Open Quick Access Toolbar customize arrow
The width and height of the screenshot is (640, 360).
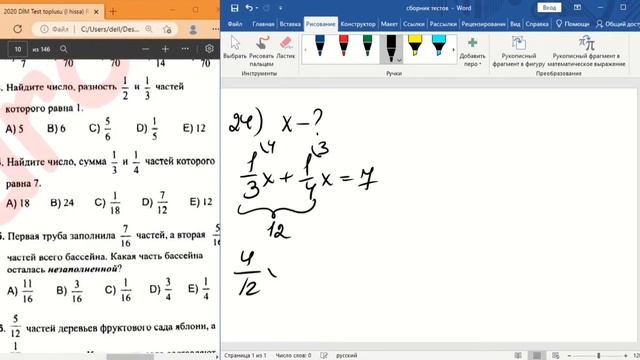pos(280,8)
